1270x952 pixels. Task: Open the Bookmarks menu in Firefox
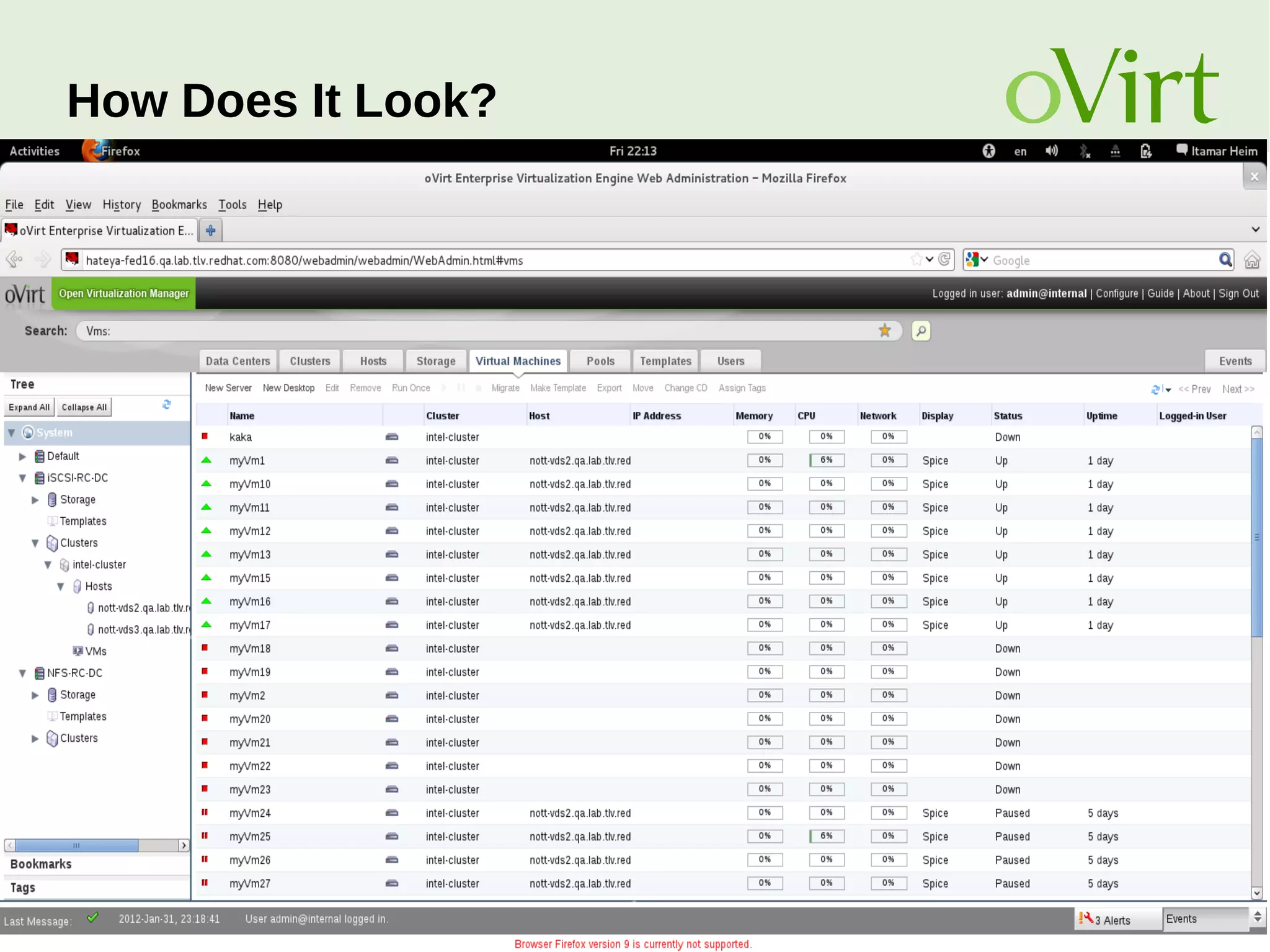[x=179, y=205]
